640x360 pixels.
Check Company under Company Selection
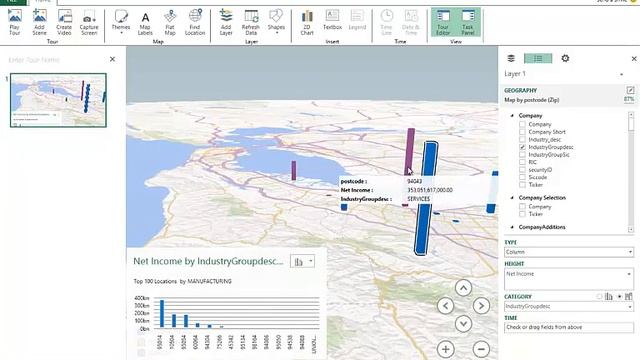click(522, 207)
